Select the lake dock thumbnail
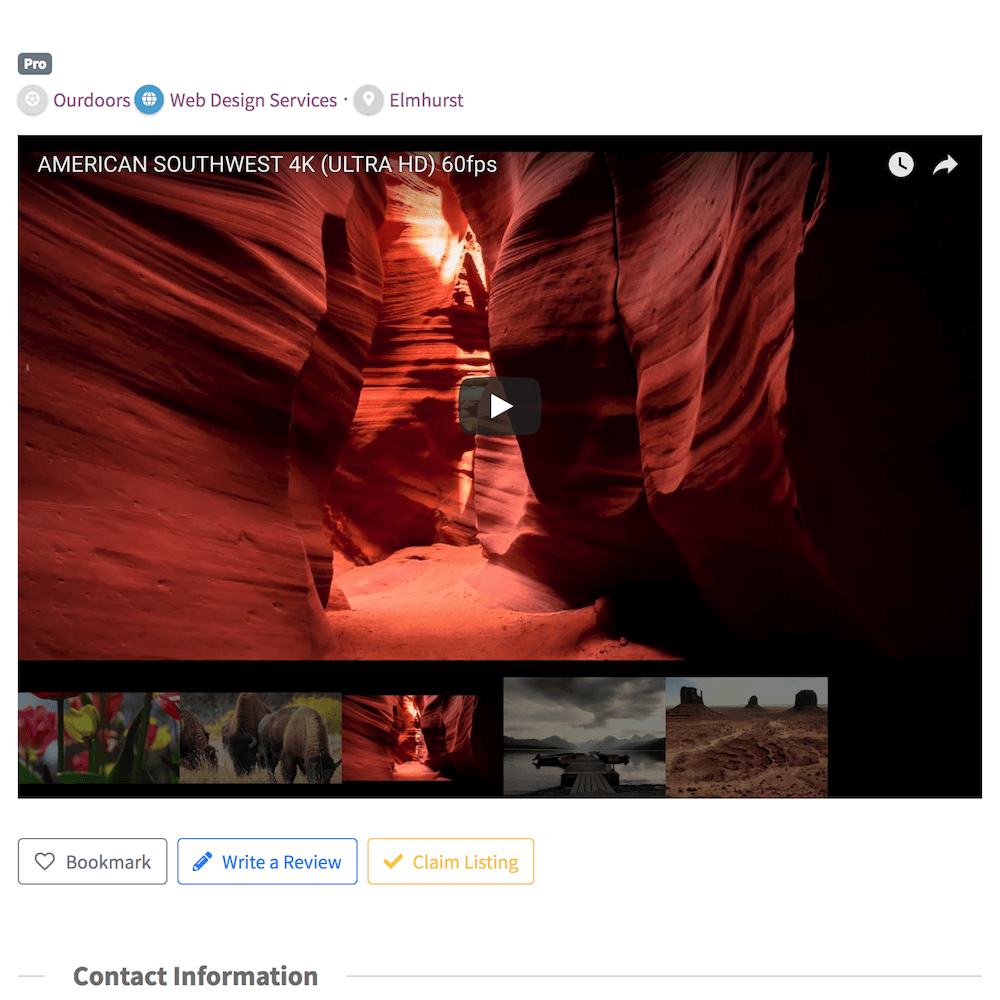The height and width of the screenshot is (1000, 1000). click(584, 737)
